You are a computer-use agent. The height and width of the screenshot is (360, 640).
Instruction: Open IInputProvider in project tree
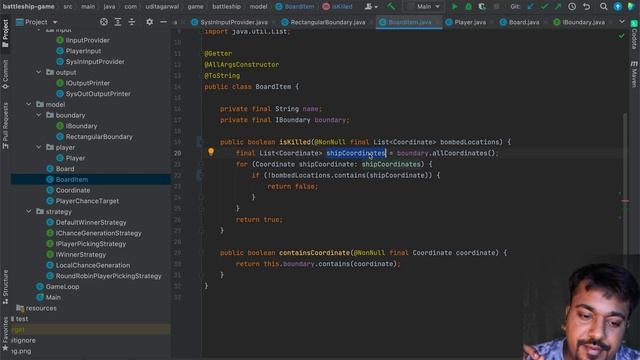87,40
